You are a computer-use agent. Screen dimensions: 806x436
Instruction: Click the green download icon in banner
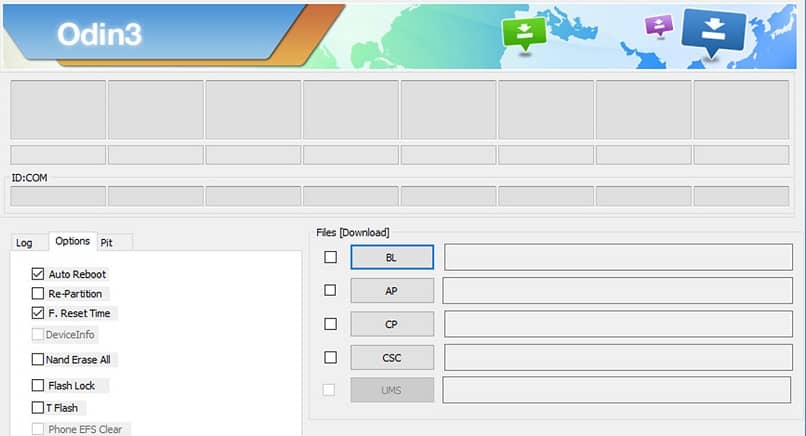coord(524,34)
